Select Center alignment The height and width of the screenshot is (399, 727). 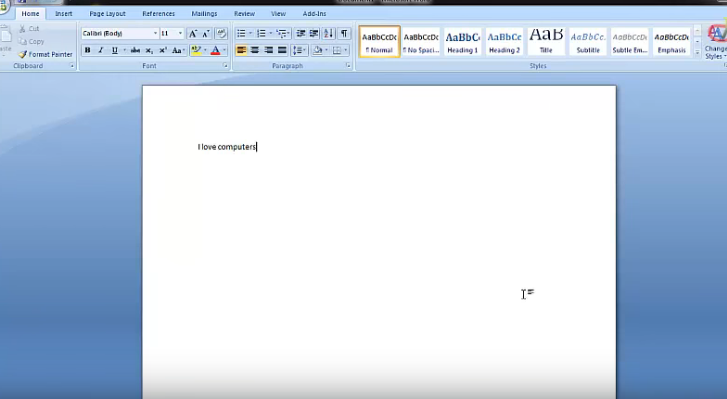pyautogui.click(x=255, y=50)
